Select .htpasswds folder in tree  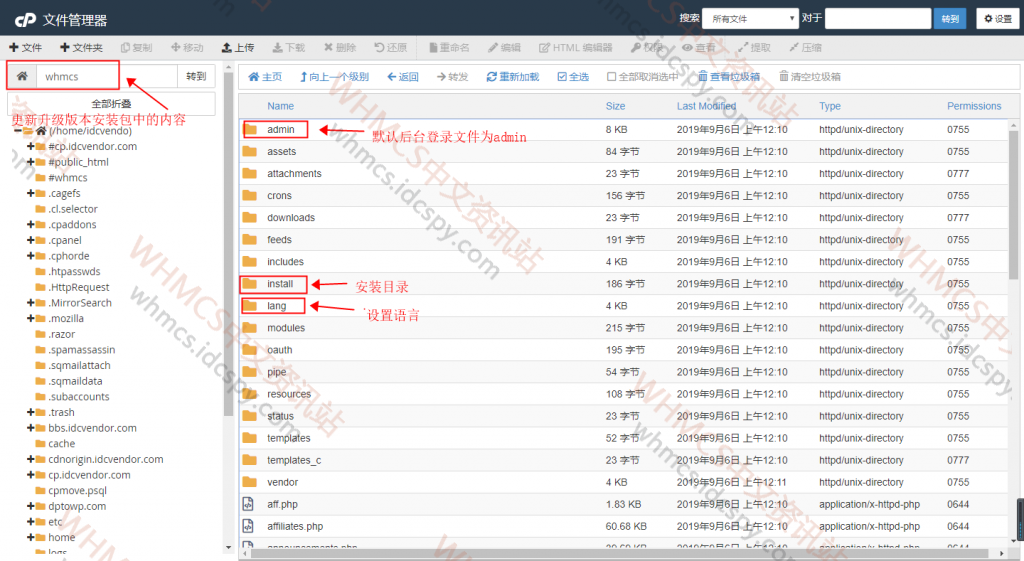[74, 272]
